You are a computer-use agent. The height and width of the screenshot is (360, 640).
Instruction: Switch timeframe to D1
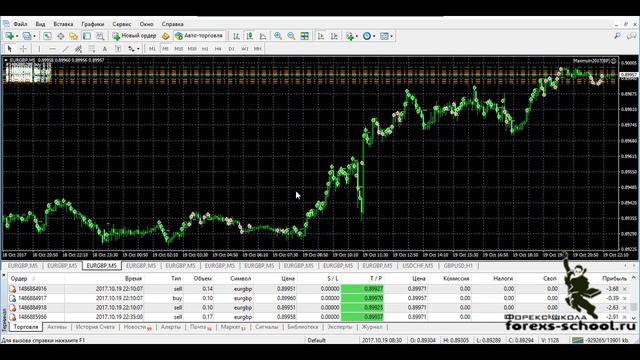tap(231, 49)
